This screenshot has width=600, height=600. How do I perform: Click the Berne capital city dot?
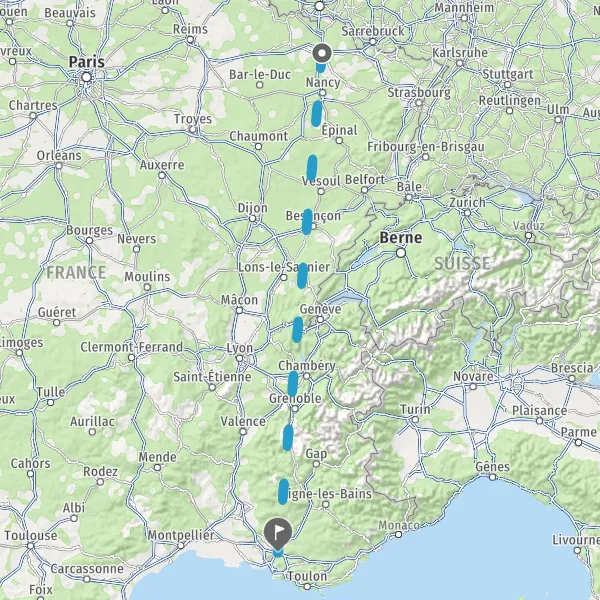(401, 253)
